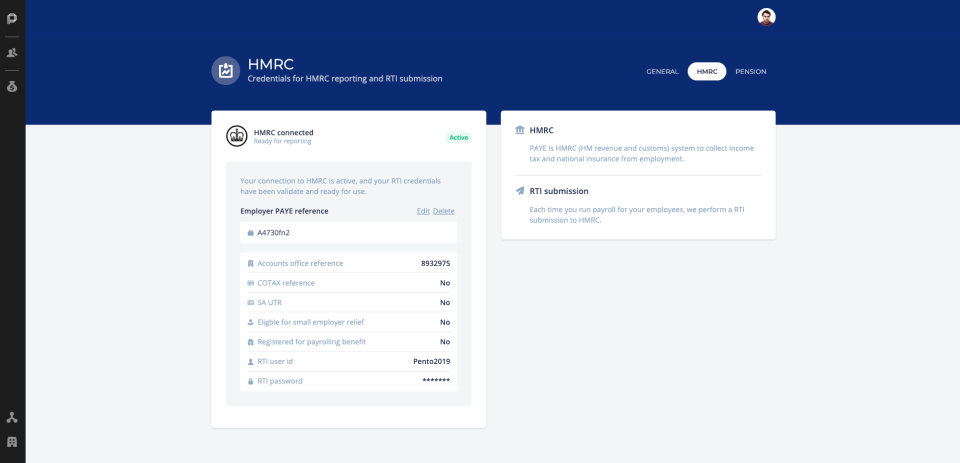The width and height of the screenshot is (960, 463).
Task: Open the user avatar profile picture
Action: coord(767,17)
